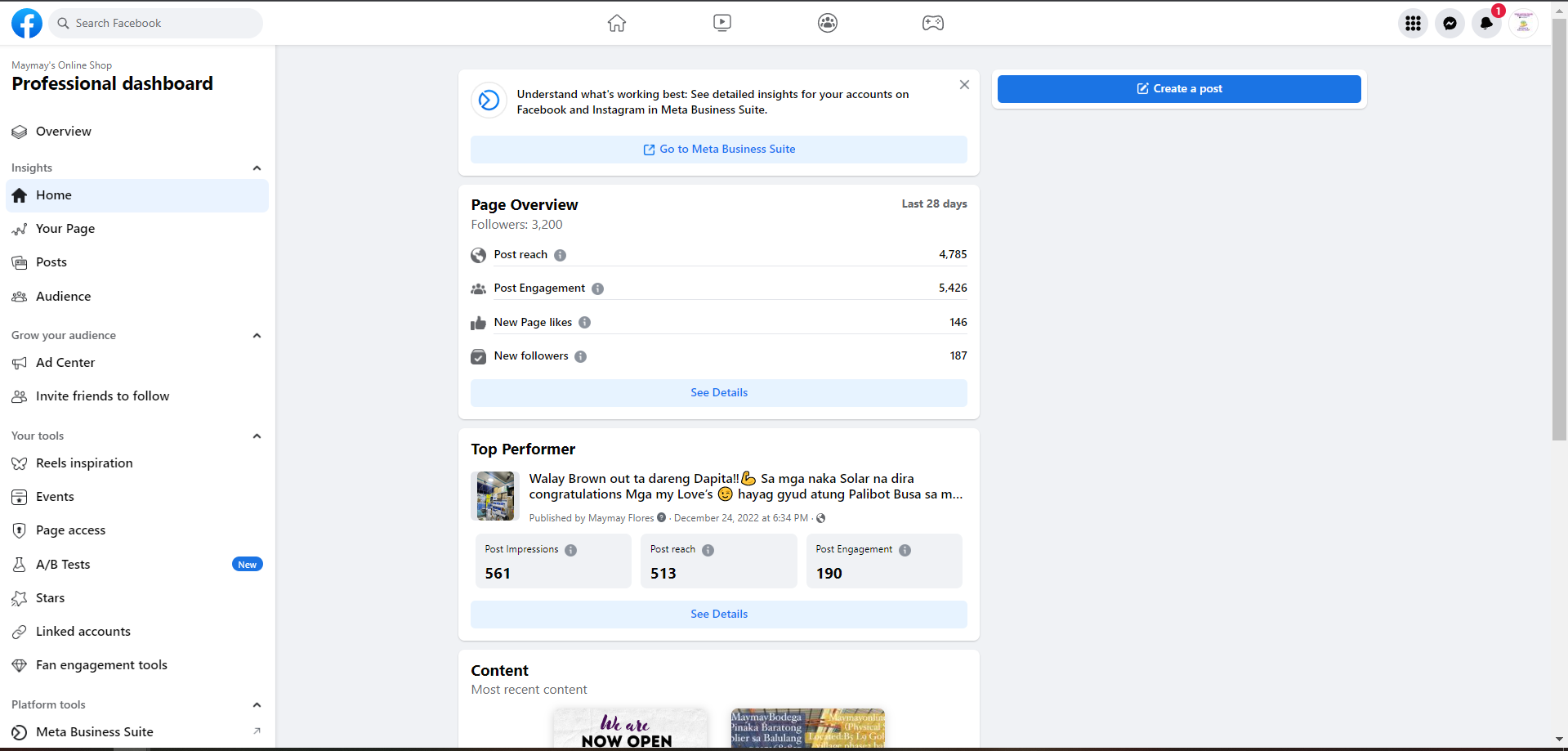Open Page access settings

pyautogui.click(x=137, y=530)
